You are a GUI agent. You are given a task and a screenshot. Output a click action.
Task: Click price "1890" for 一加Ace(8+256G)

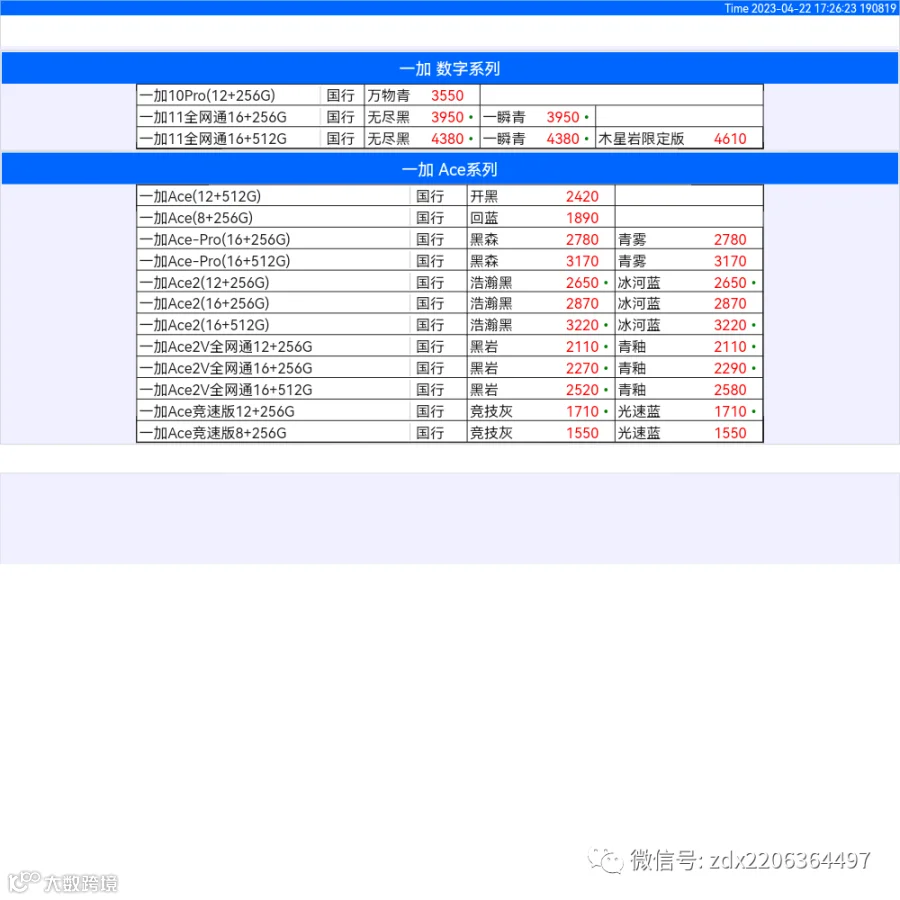[x=582, y=218]
